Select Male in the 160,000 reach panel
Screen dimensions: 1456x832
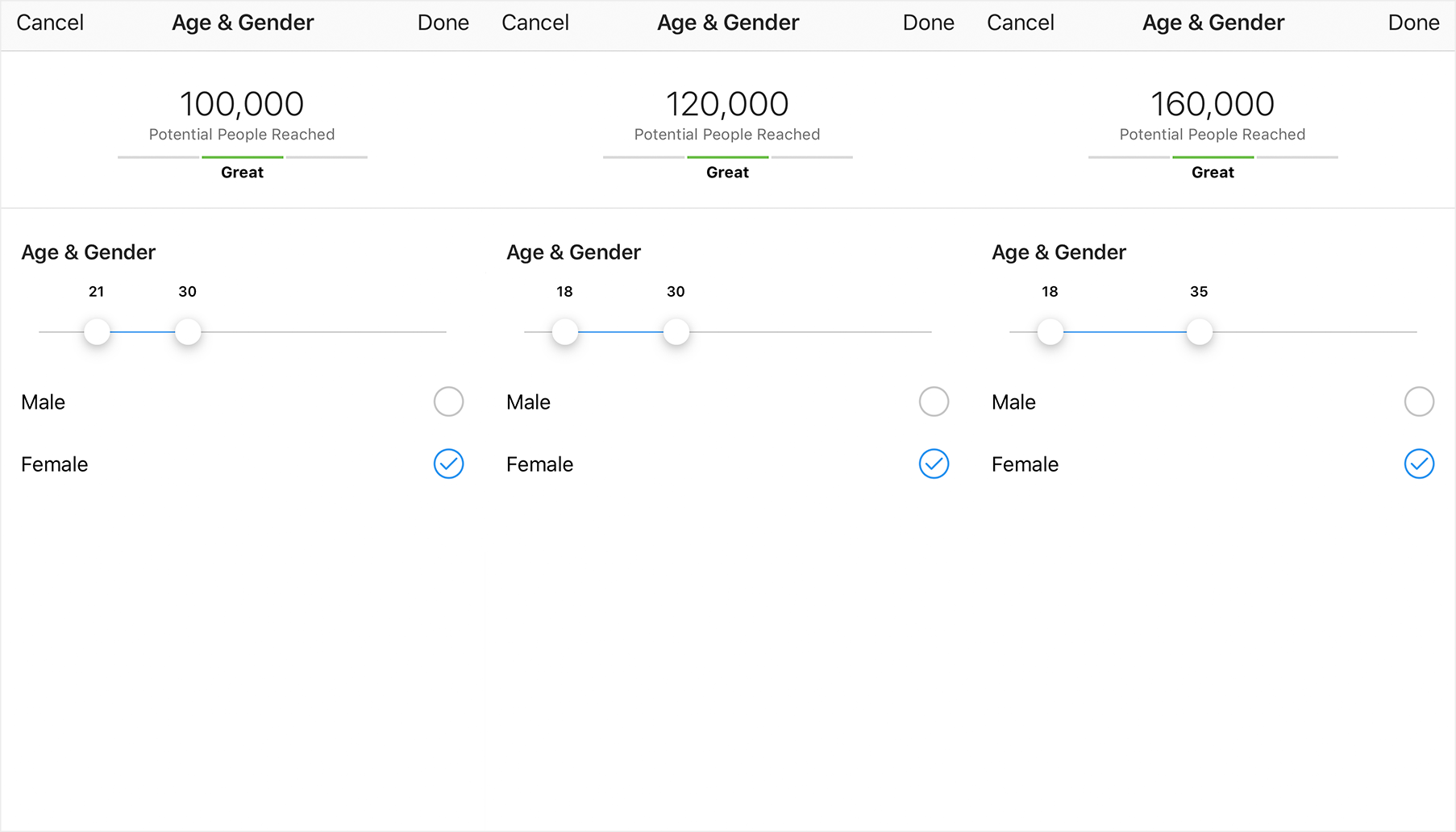(x=1420, y=401)
